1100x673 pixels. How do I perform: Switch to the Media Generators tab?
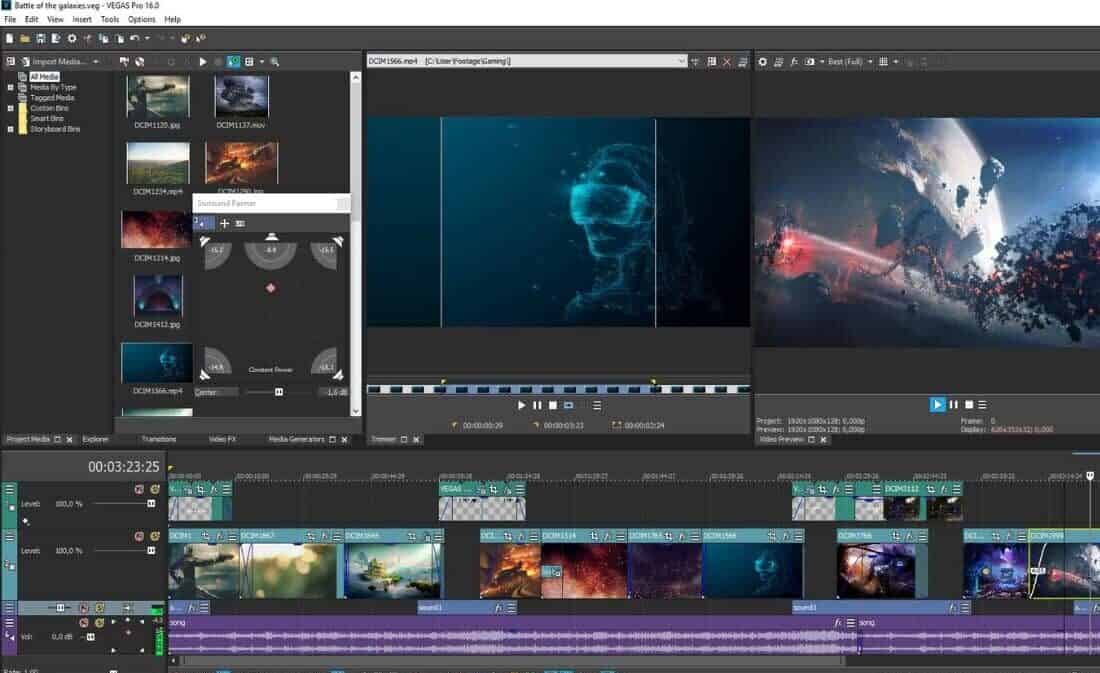(296, 439)
